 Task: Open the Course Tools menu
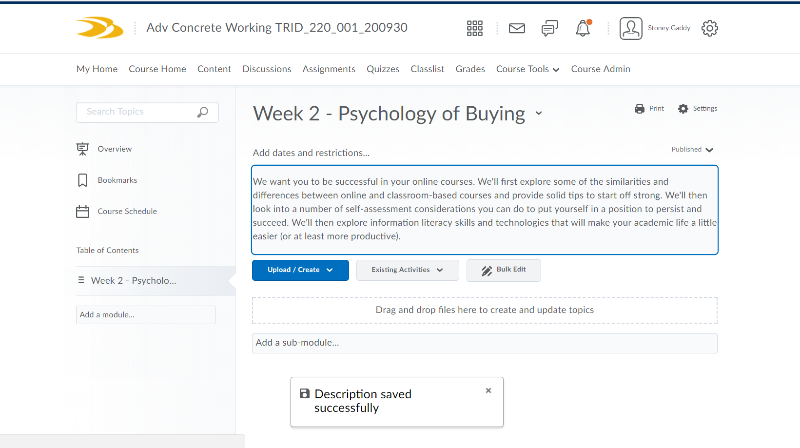528,69
